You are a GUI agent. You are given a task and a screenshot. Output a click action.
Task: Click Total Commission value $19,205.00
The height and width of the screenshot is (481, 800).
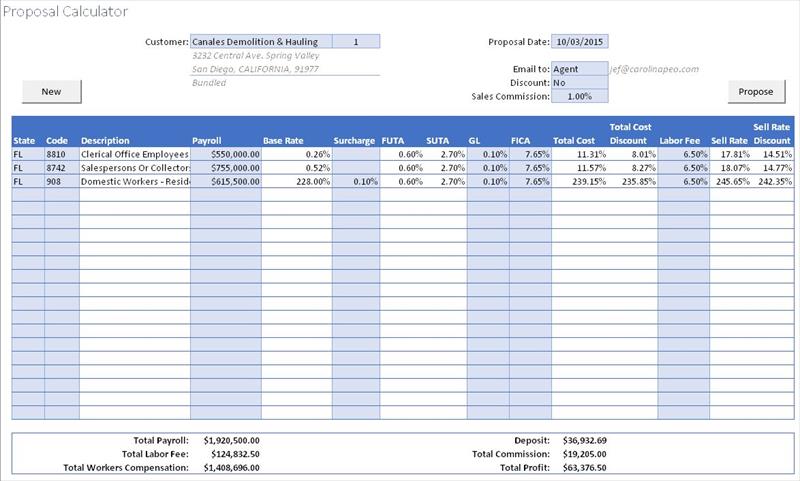click(x=585, y=454)
